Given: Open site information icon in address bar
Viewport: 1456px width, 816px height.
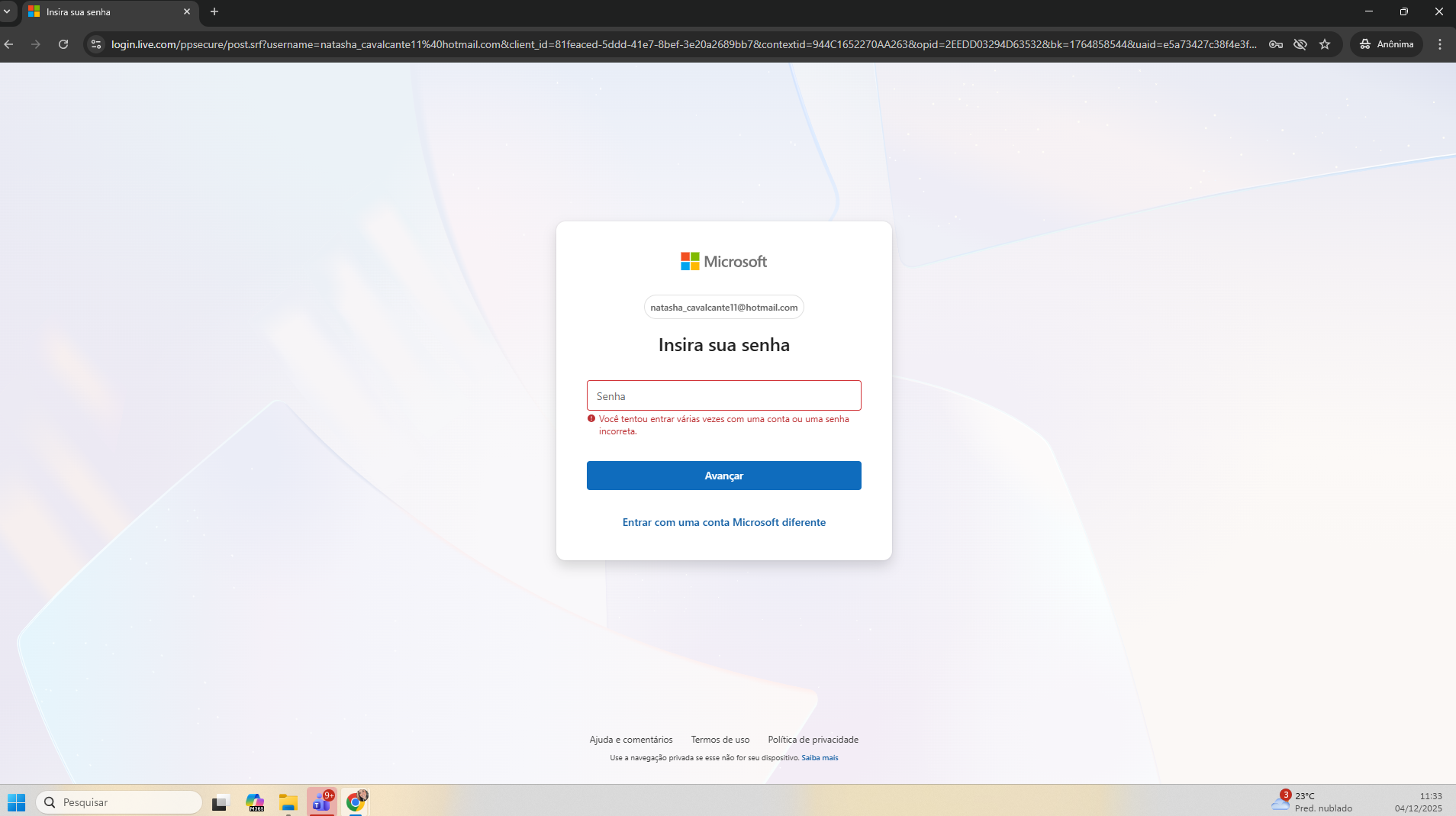Looking at the screenshot, I should (96, 44).
